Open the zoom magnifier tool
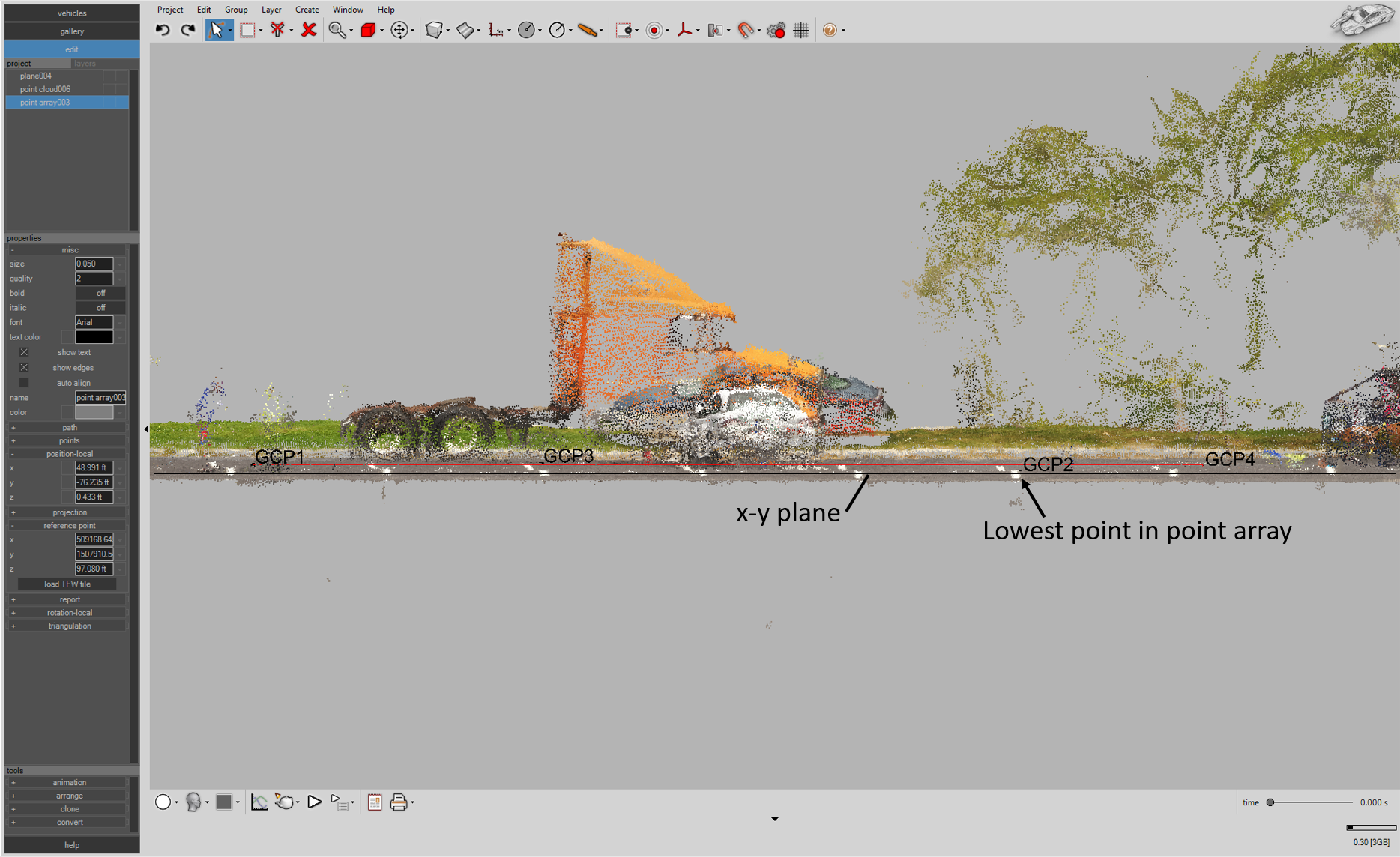1400x857 pixels. tap(338, 30)
